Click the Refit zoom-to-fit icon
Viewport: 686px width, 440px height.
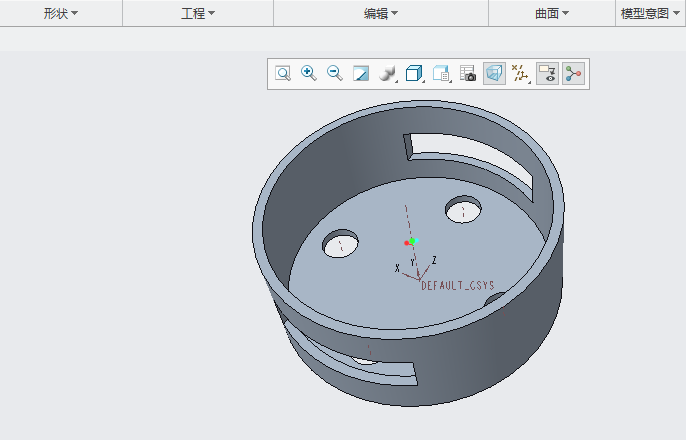[283, 74]
